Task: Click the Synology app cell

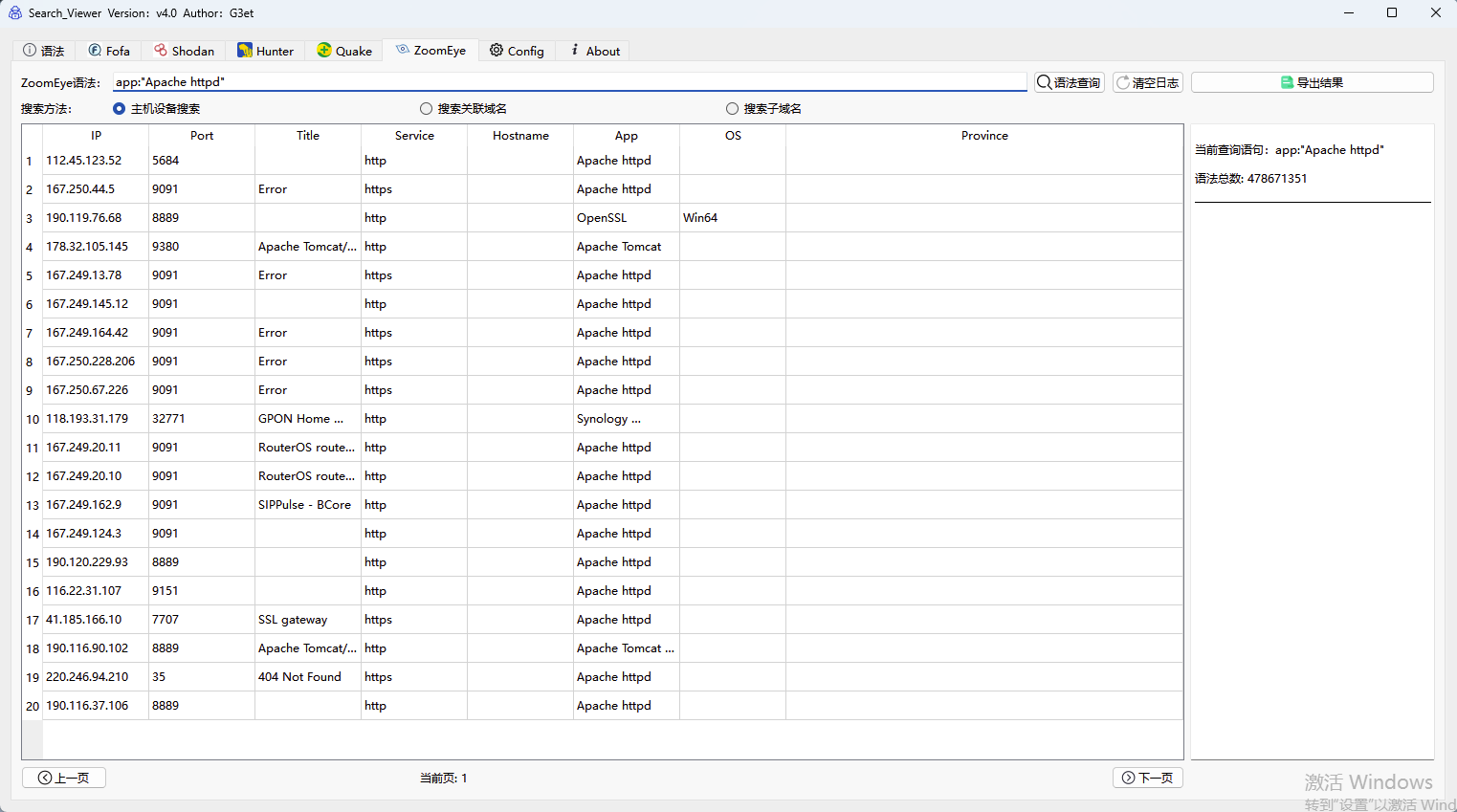Action: tap(627, 419)
